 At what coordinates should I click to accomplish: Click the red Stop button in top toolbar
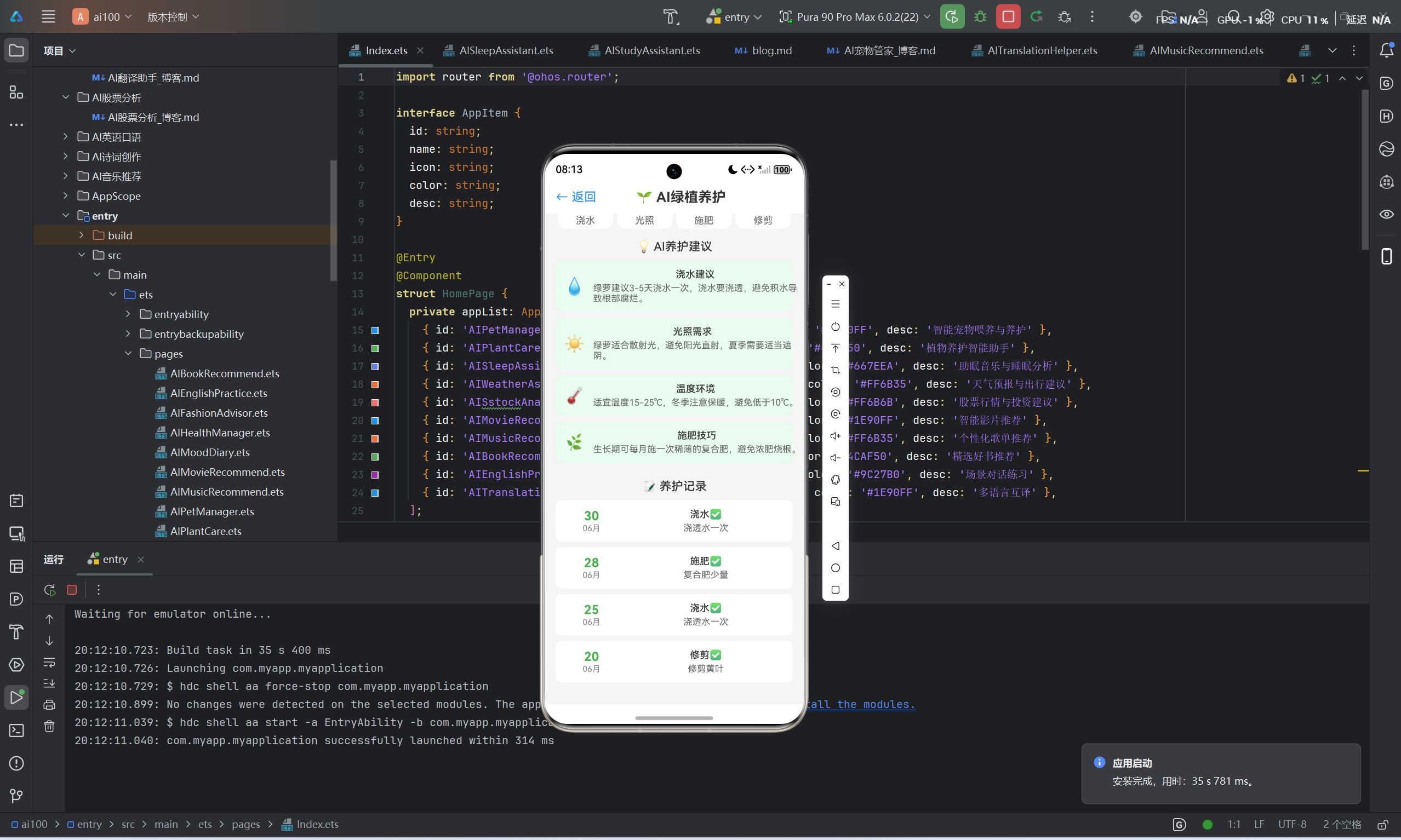tap(1008, 17)
